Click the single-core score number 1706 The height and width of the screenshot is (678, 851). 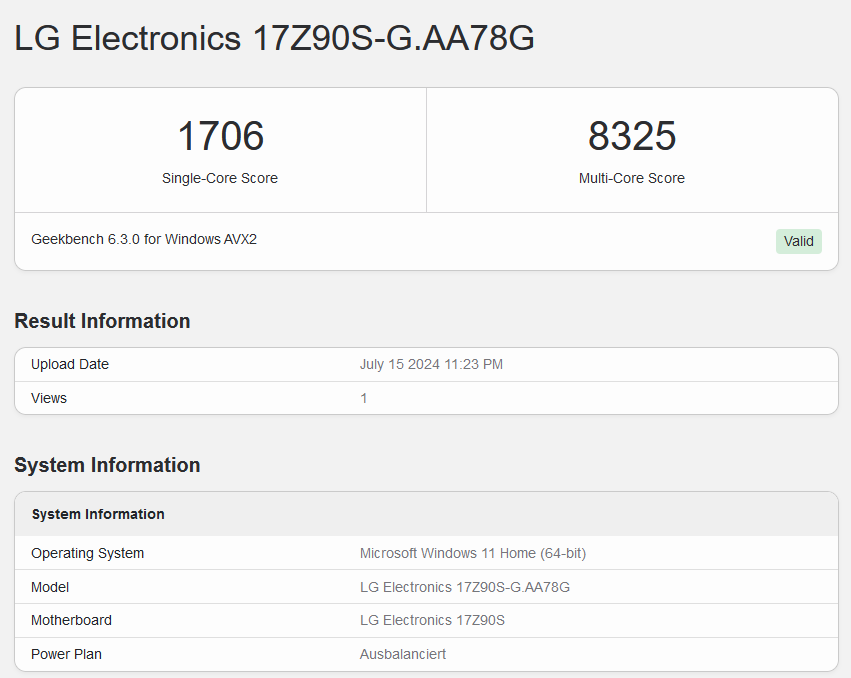220,136
